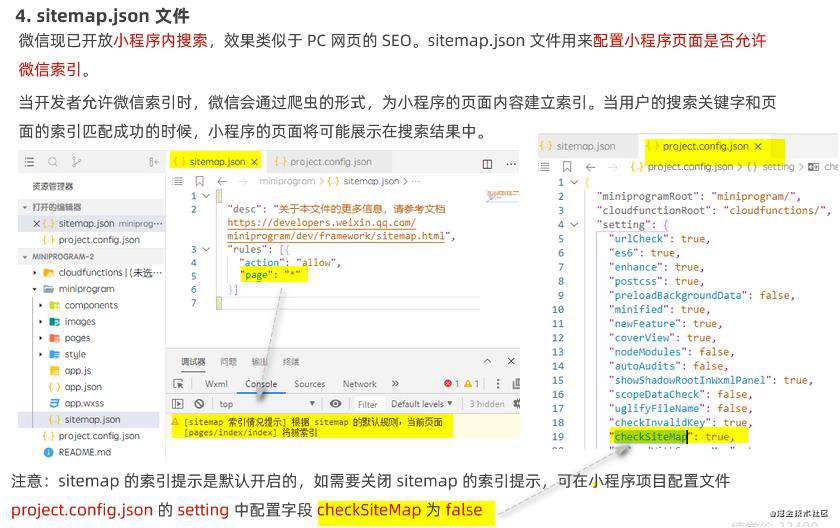Open the editor's more actions ellipsis
Screen dimensions: 840x528
coord(512,164)
